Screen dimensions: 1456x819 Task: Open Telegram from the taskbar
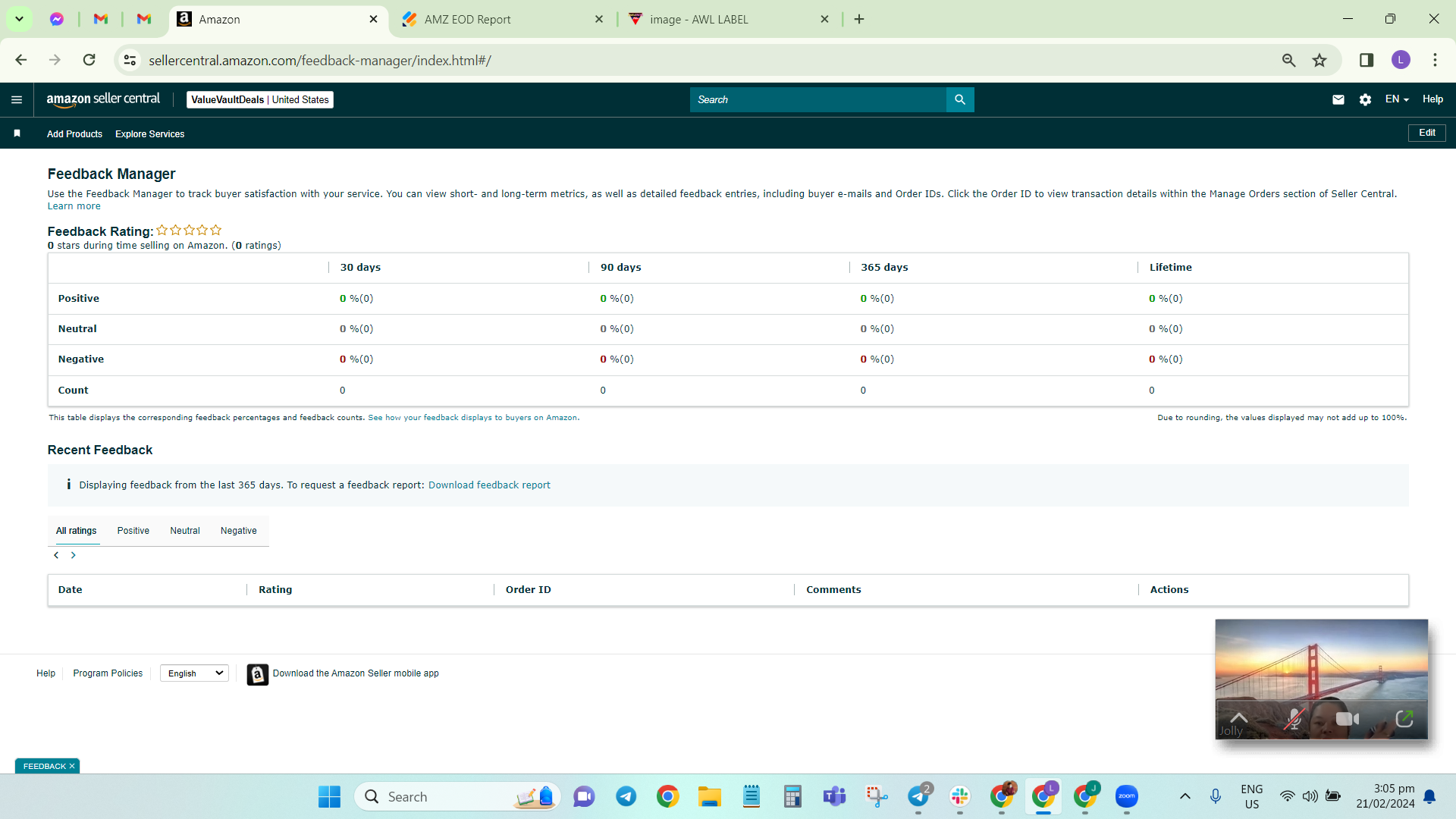tap(626, 797)
